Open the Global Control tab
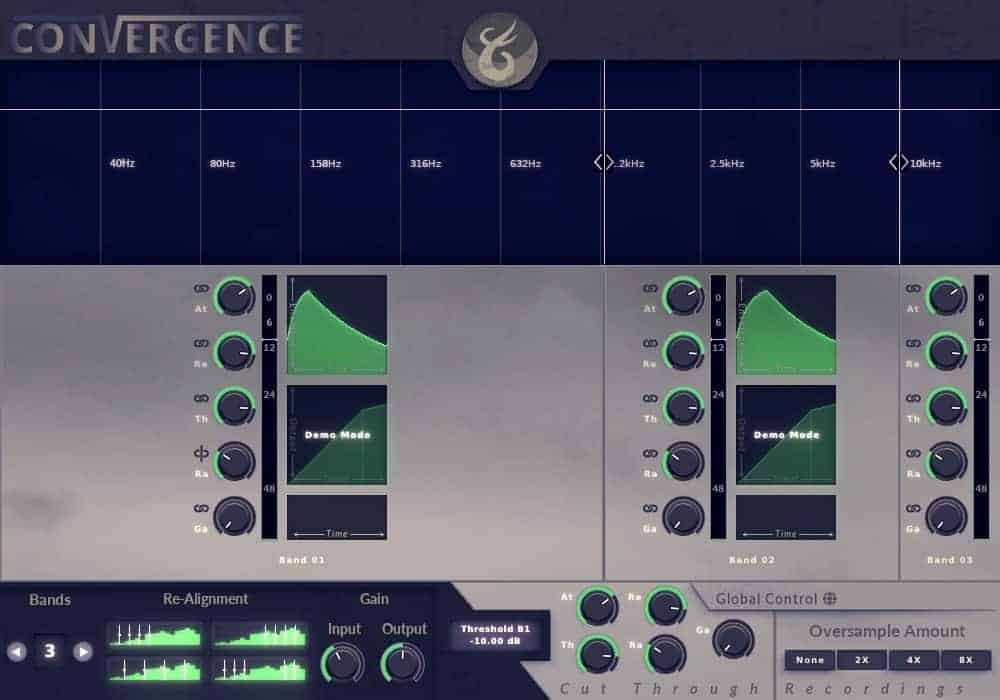This screenshot has height=700, width=1000. click(x=765, y=599)
